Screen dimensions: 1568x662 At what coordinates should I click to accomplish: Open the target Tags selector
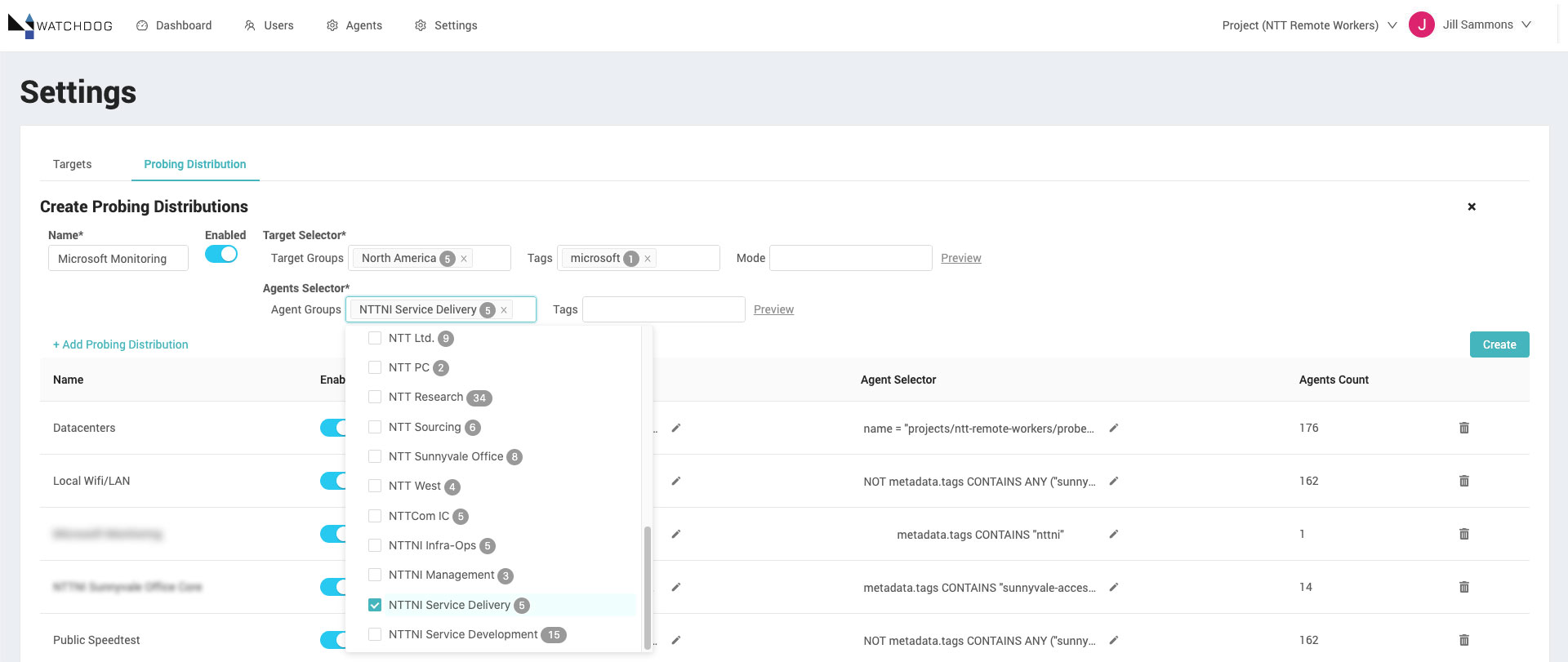pyautogui.click(x=639, y=258)
